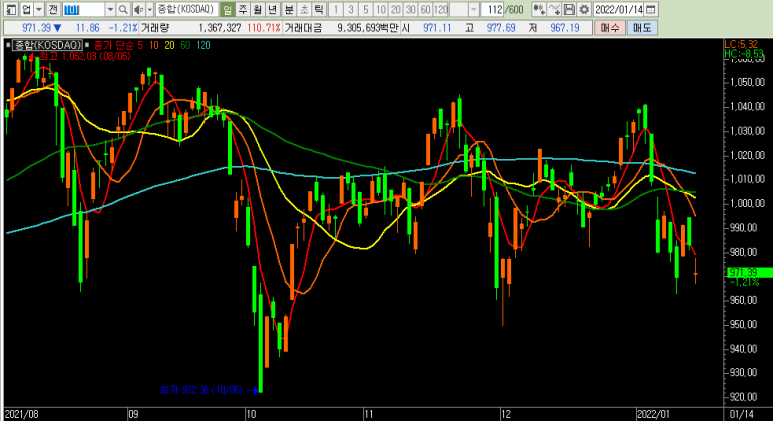Click the index code field showing 101

pos(83,9)
